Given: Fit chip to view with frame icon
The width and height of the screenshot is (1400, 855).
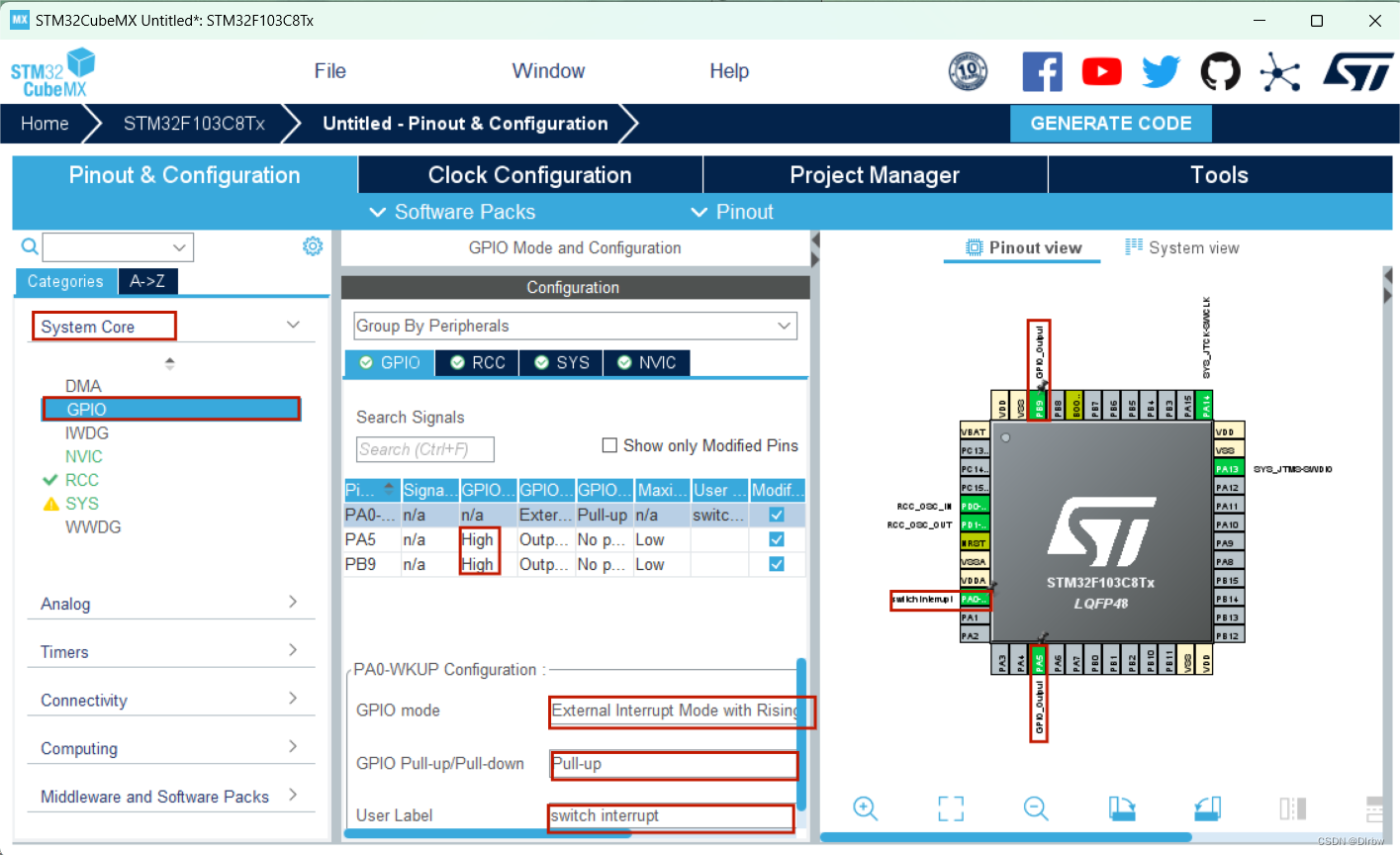Looking at the screenshot, I should click(x=951, y=808).
